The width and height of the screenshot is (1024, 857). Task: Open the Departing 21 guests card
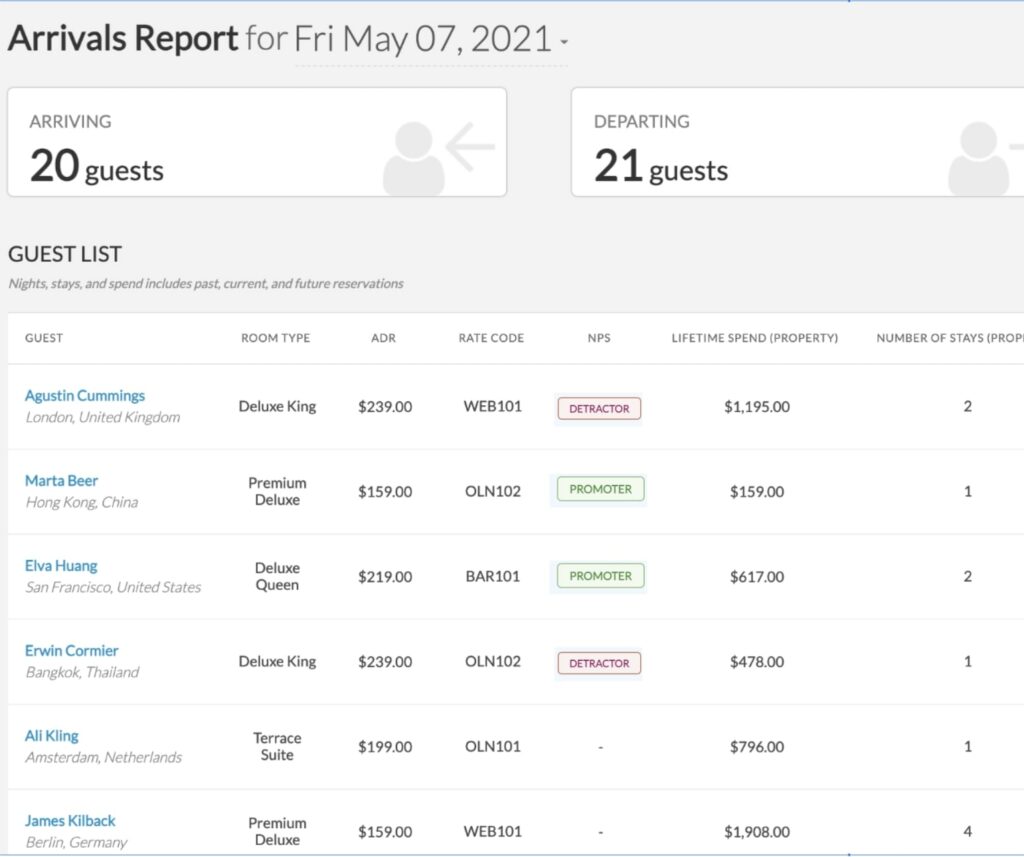pos(797,142)
